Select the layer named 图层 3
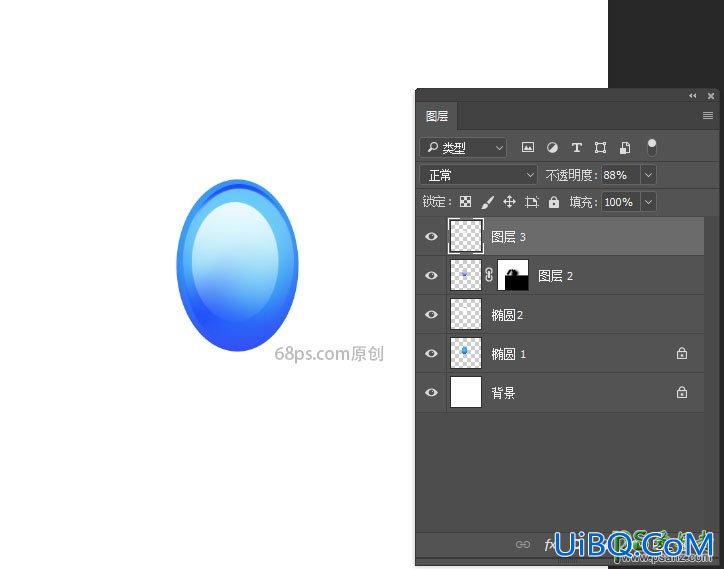The height and width of the screenshot is (569, 724). pyautogui.click(x=508, y=237)
